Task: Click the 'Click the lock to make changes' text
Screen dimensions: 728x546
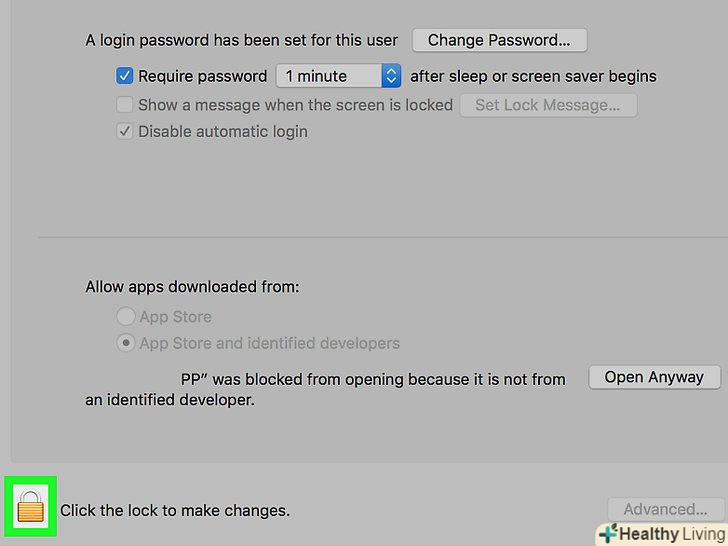Action: (x=175, y=510)
